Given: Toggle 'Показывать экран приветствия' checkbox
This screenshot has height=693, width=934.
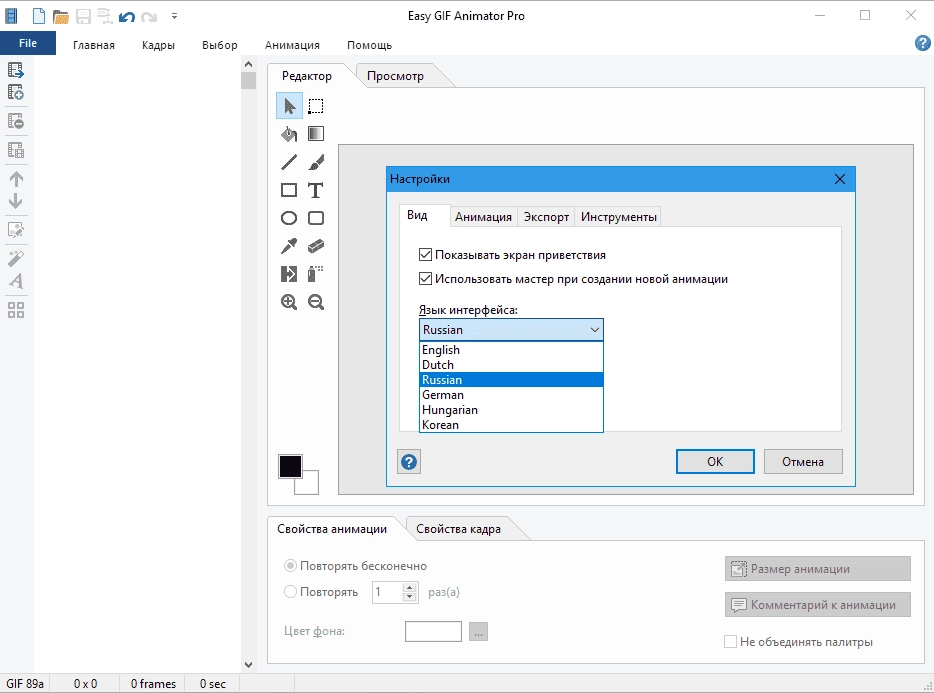Looking at the screenshot, I should (x=425, y=255).
